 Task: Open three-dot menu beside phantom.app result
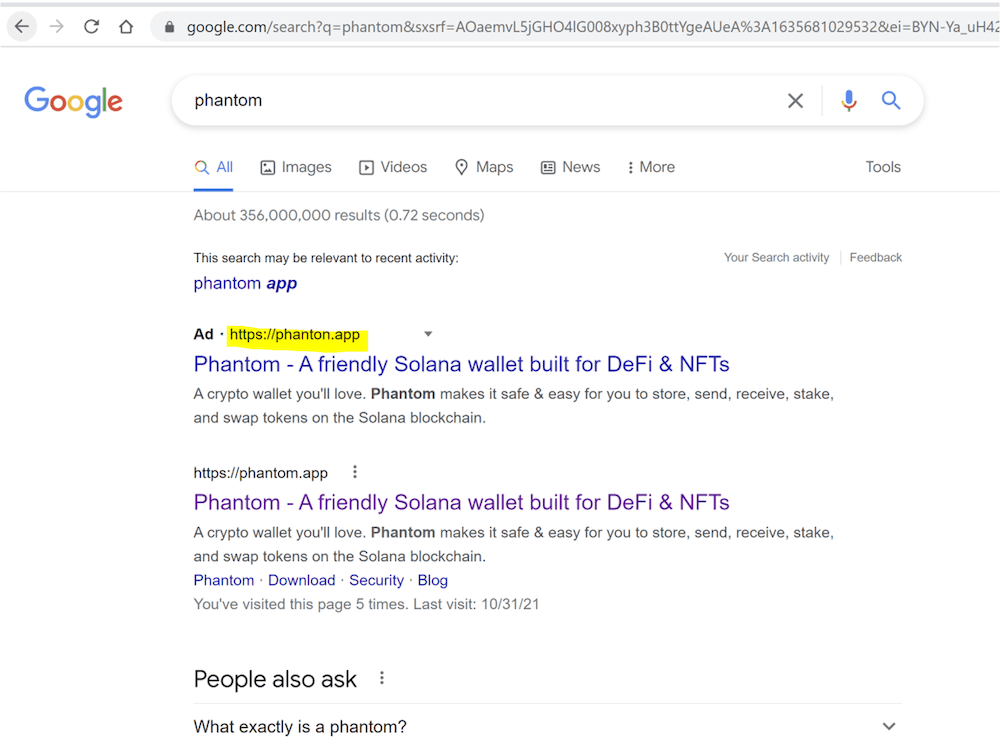[x=355, y=472]
